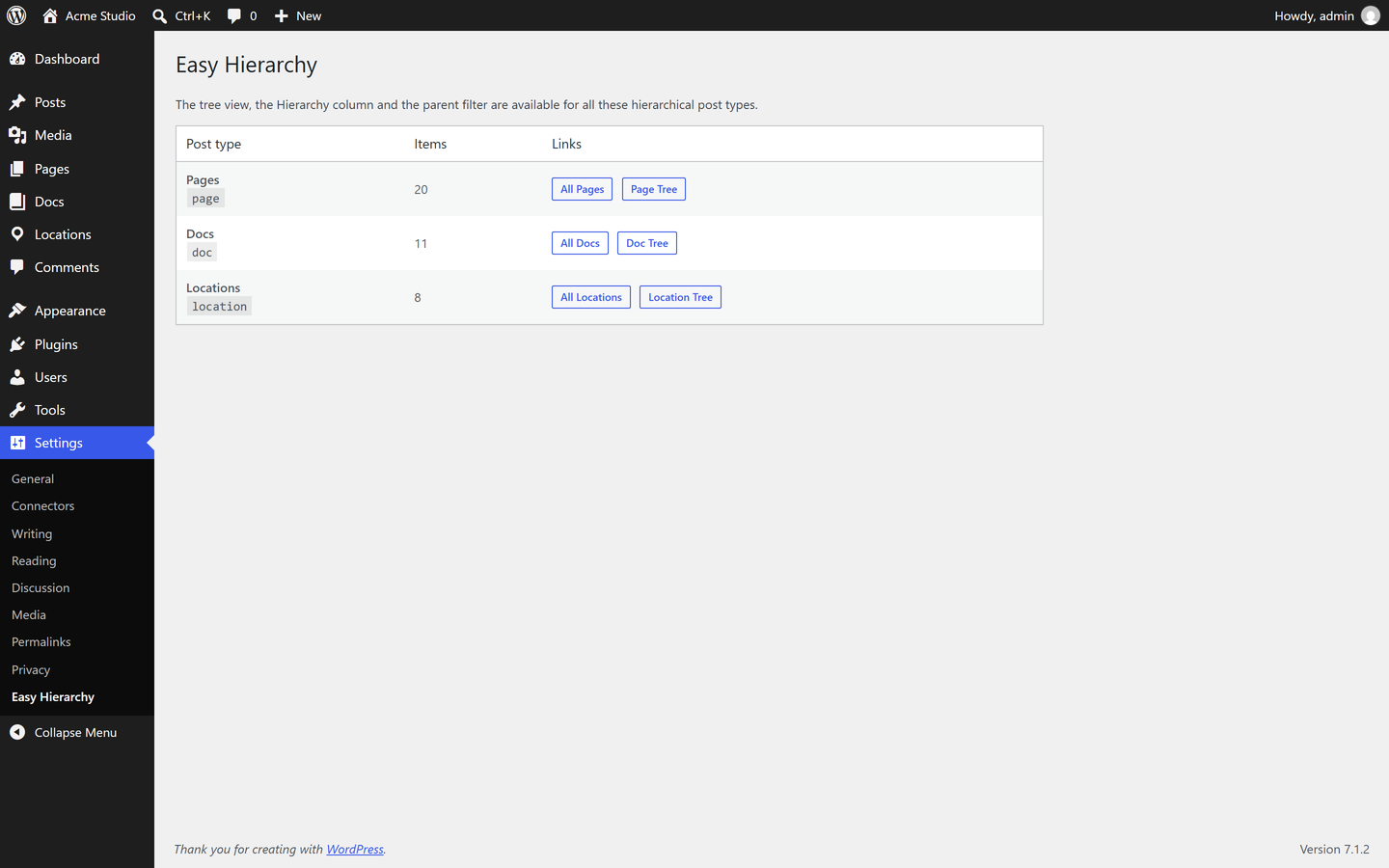Click the 'page' slug code text
The image size is (1389, 868).
205,199
